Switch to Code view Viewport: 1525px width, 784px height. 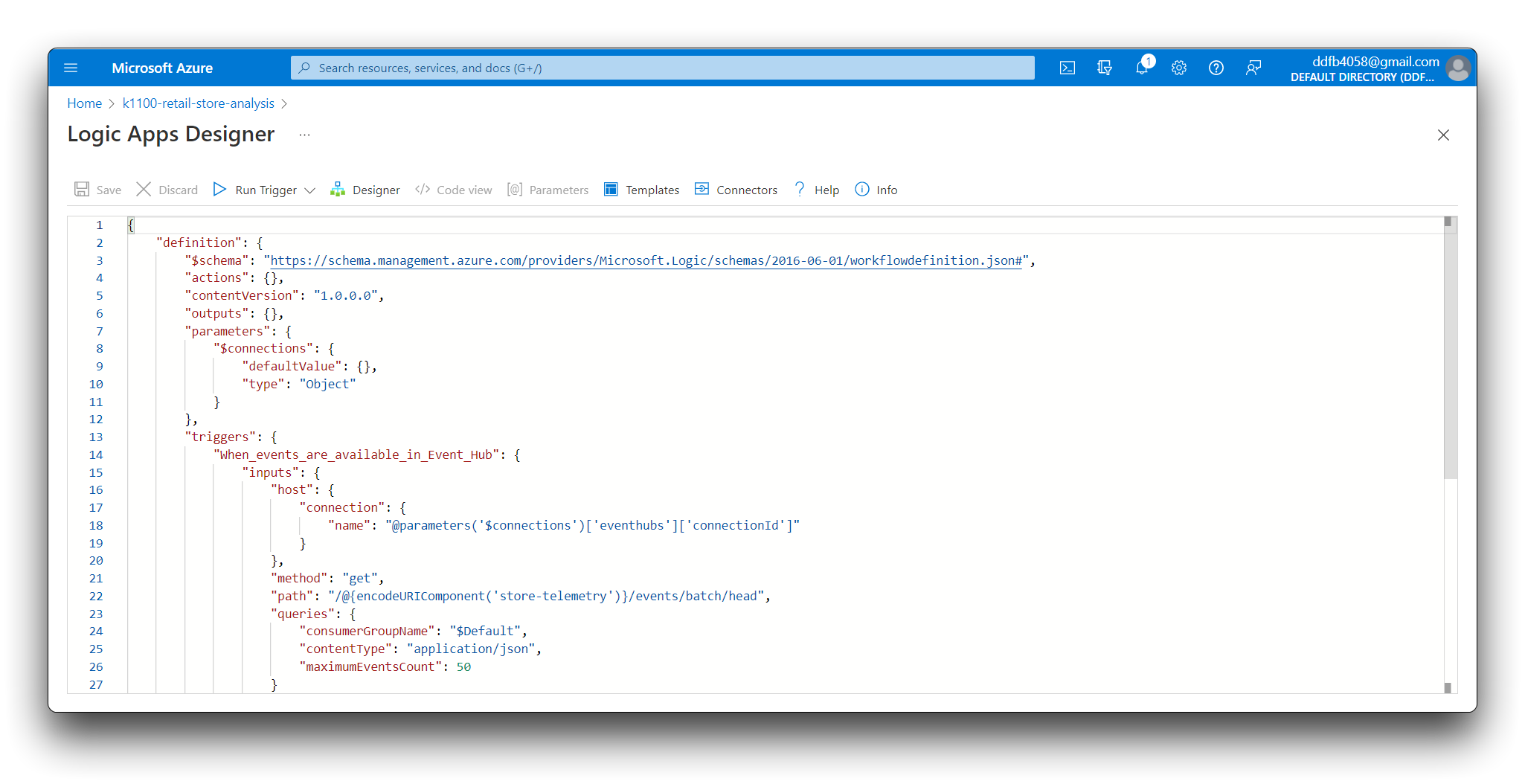454,190
